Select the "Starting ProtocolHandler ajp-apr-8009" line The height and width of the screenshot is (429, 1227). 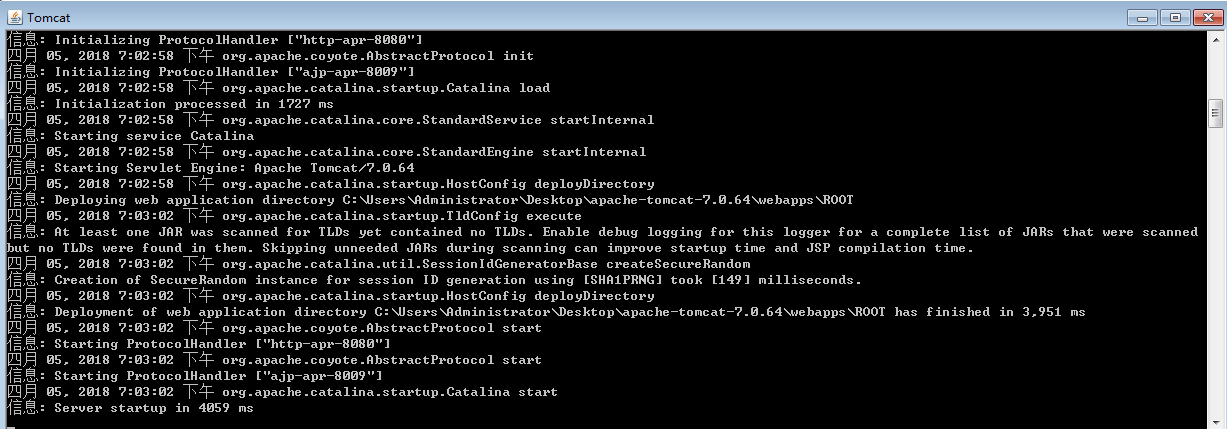[x=194, y=376]
